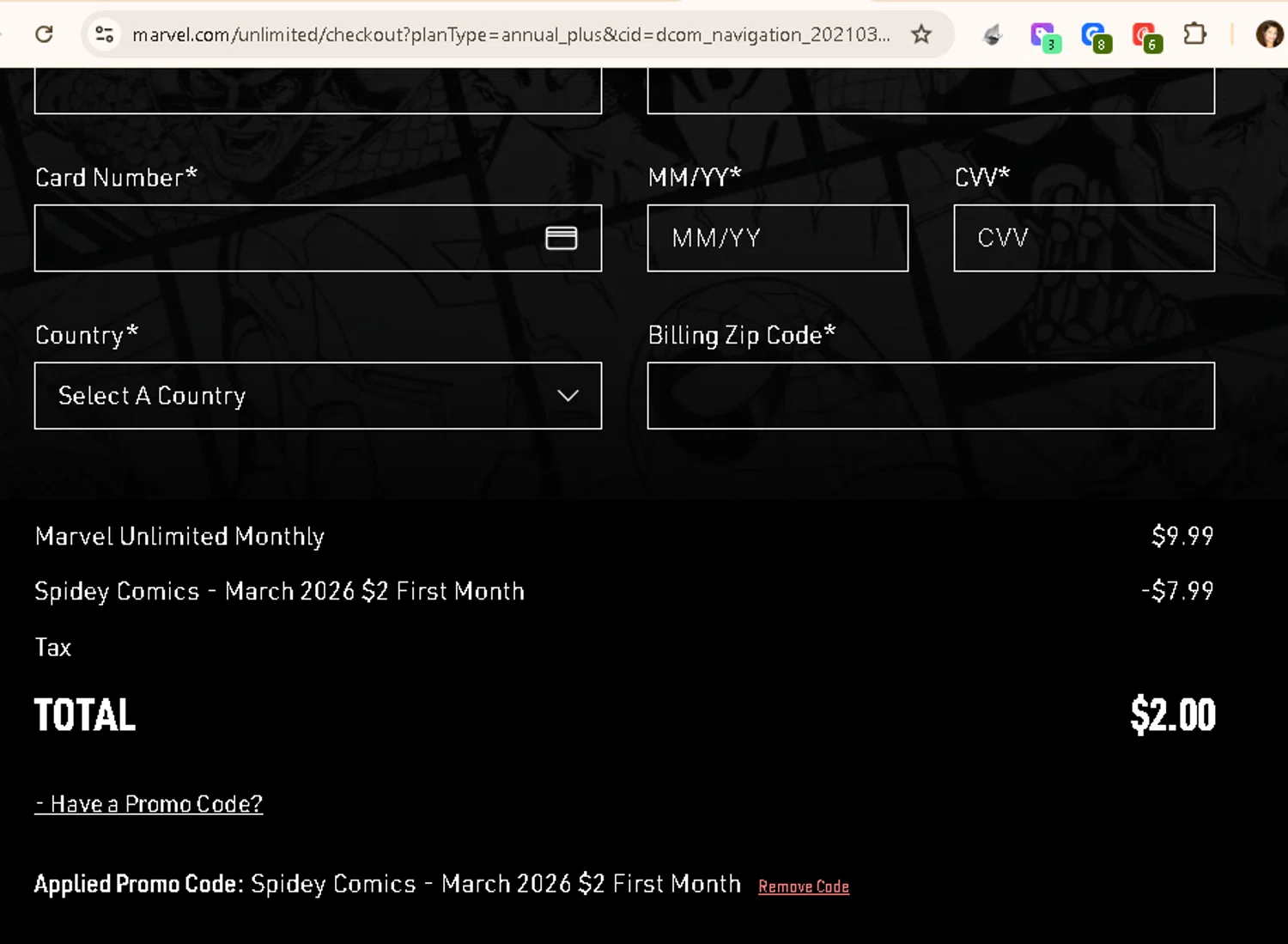Remove the applied Spidey Comics promo code
The height and width of the screenshot is (944, 1288).
(x=804, y=886)
